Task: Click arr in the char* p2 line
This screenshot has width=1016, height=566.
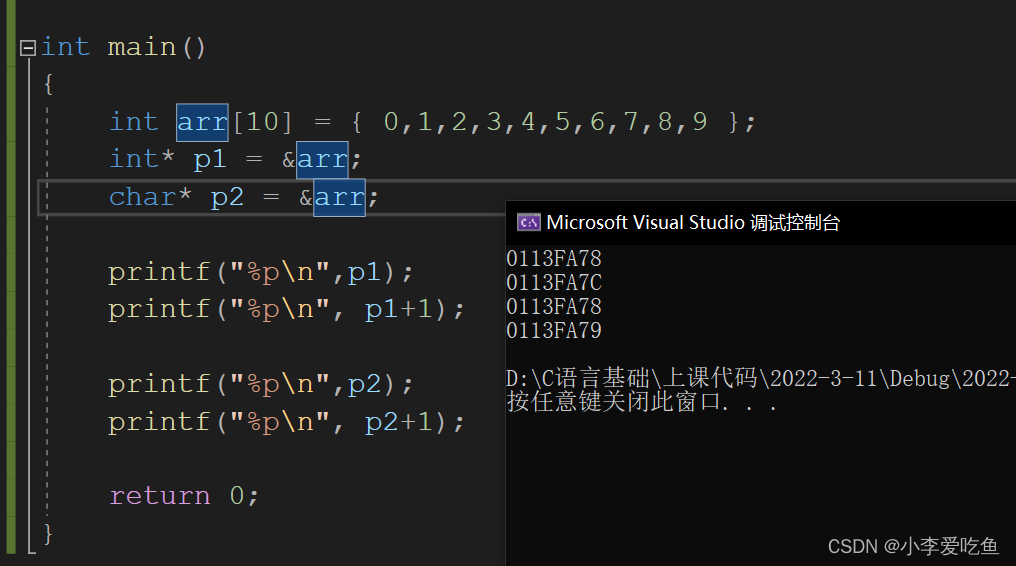Action: tap(340, 198)
